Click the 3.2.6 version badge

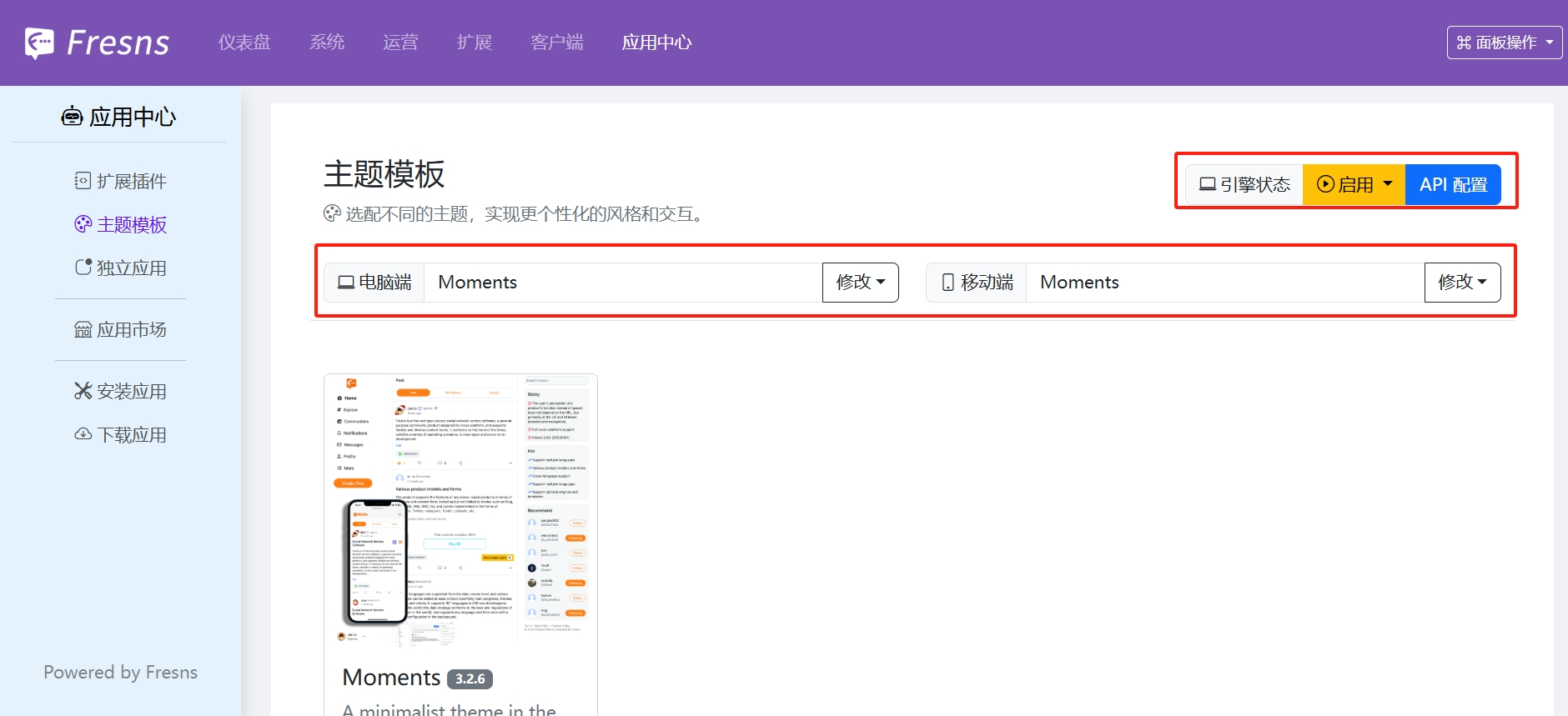click(x=470, y=679)
